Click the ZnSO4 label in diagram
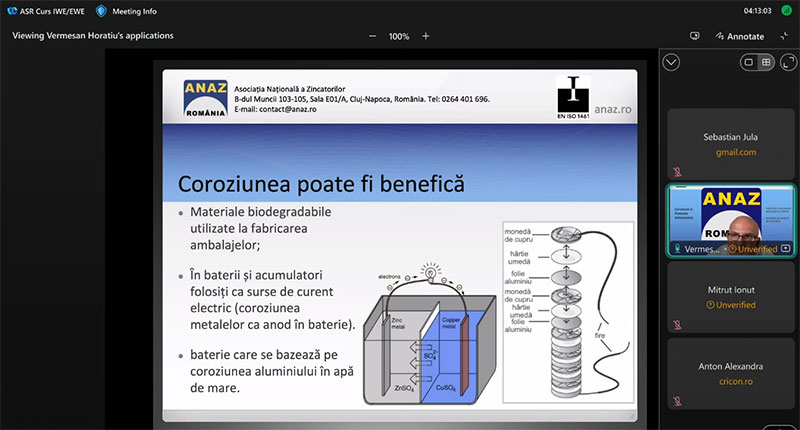 [x=404, y=388]
